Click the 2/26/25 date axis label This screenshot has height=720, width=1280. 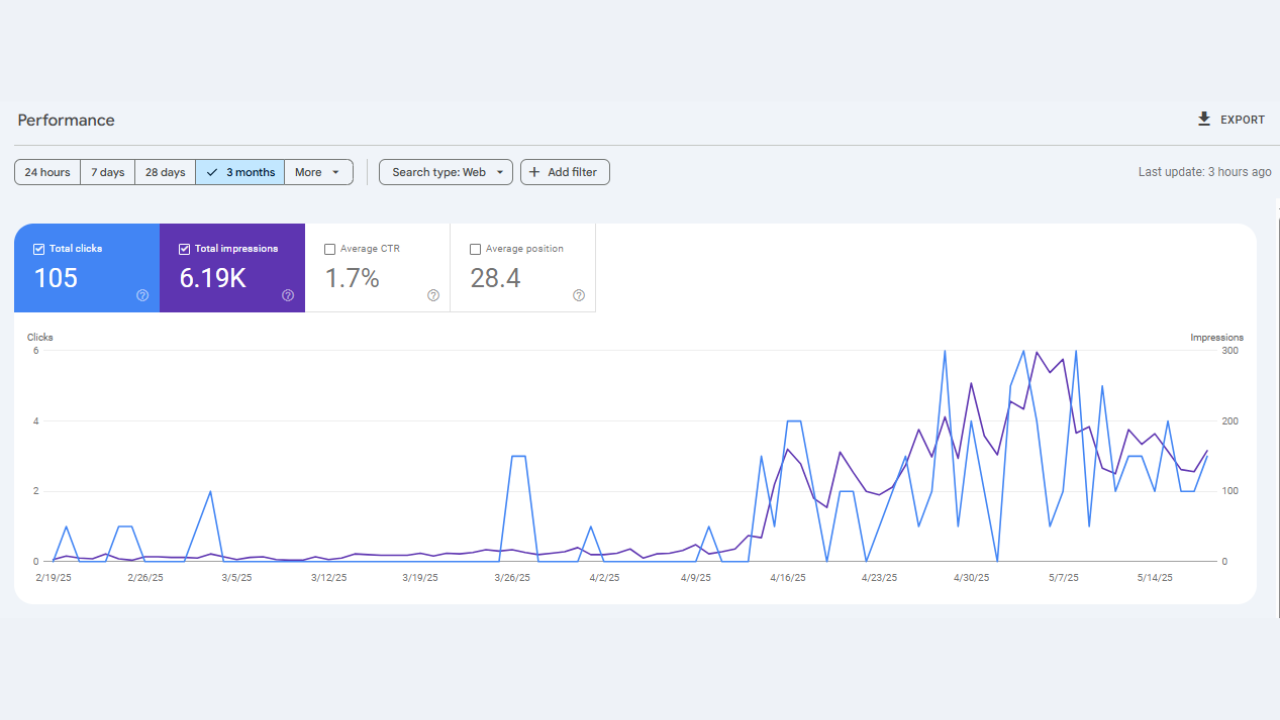tap(145, 578)
